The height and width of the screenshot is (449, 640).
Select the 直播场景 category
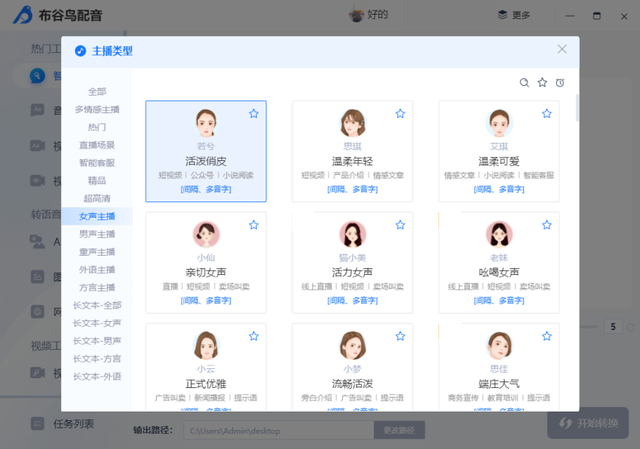point(97,145)
